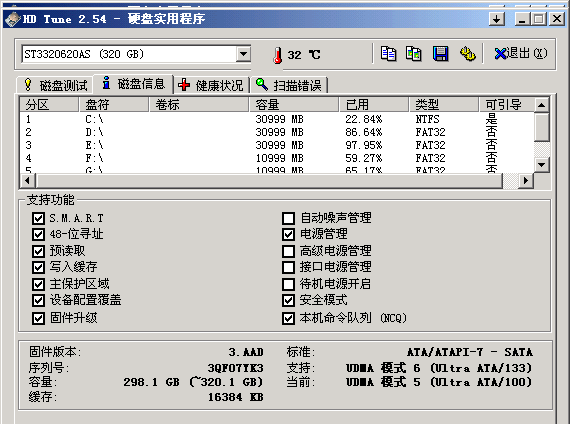Image resolution: width=570 pixels, height=424 pixels.
Task: Click the thermometer temperature icon
Action: [x=278, y=55]
